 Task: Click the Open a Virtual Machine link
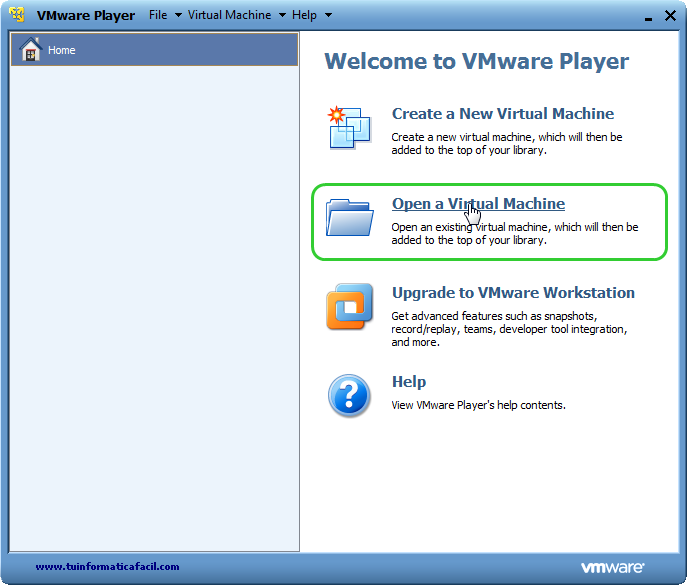(478, 203)
